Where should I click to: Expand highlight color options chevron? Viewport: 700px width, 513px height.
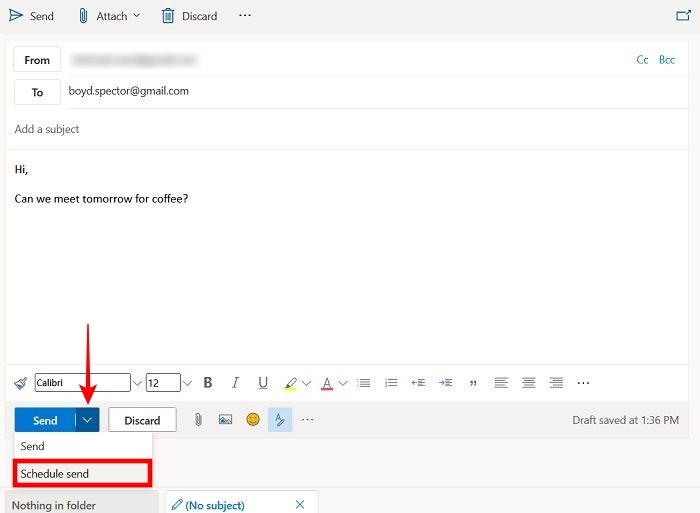[x=306, y=383]
